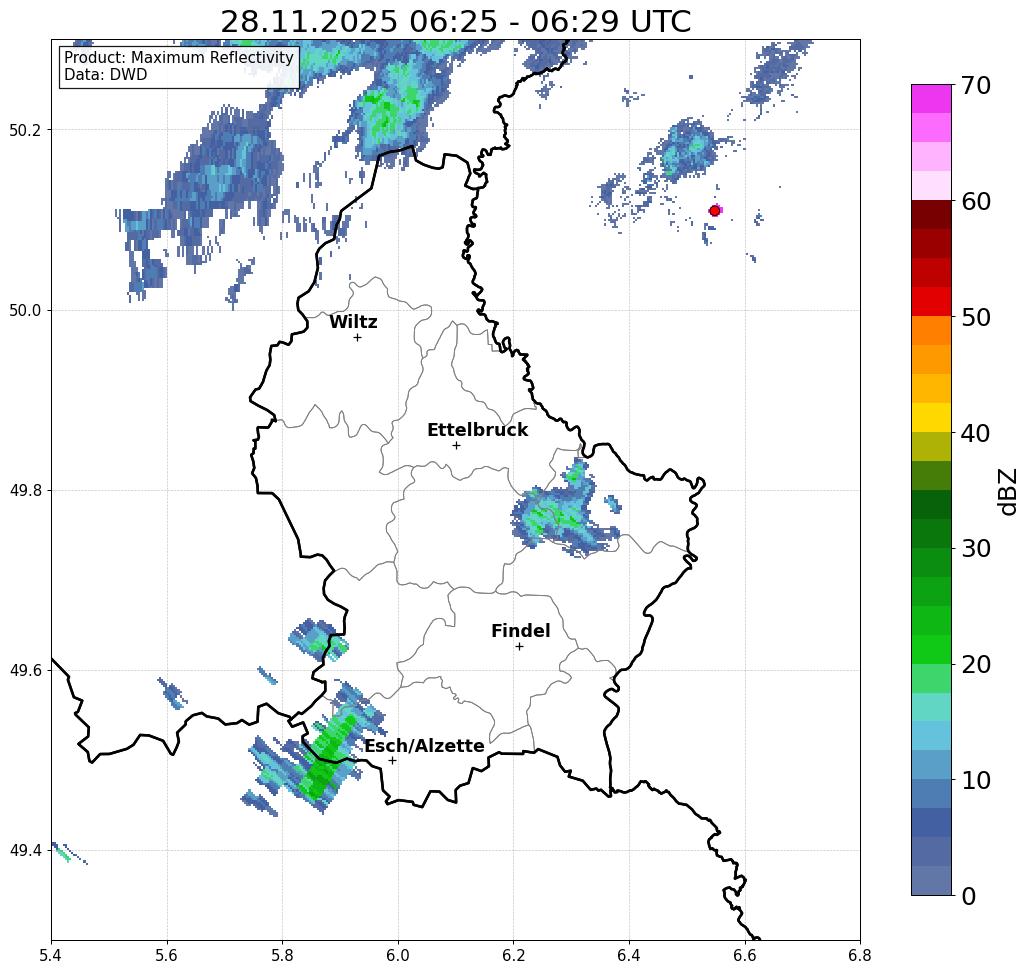Click the latitude axis label 49.6
This screenshot has height=973, width=1029.
pyautogui.click(x=25, y=671)
